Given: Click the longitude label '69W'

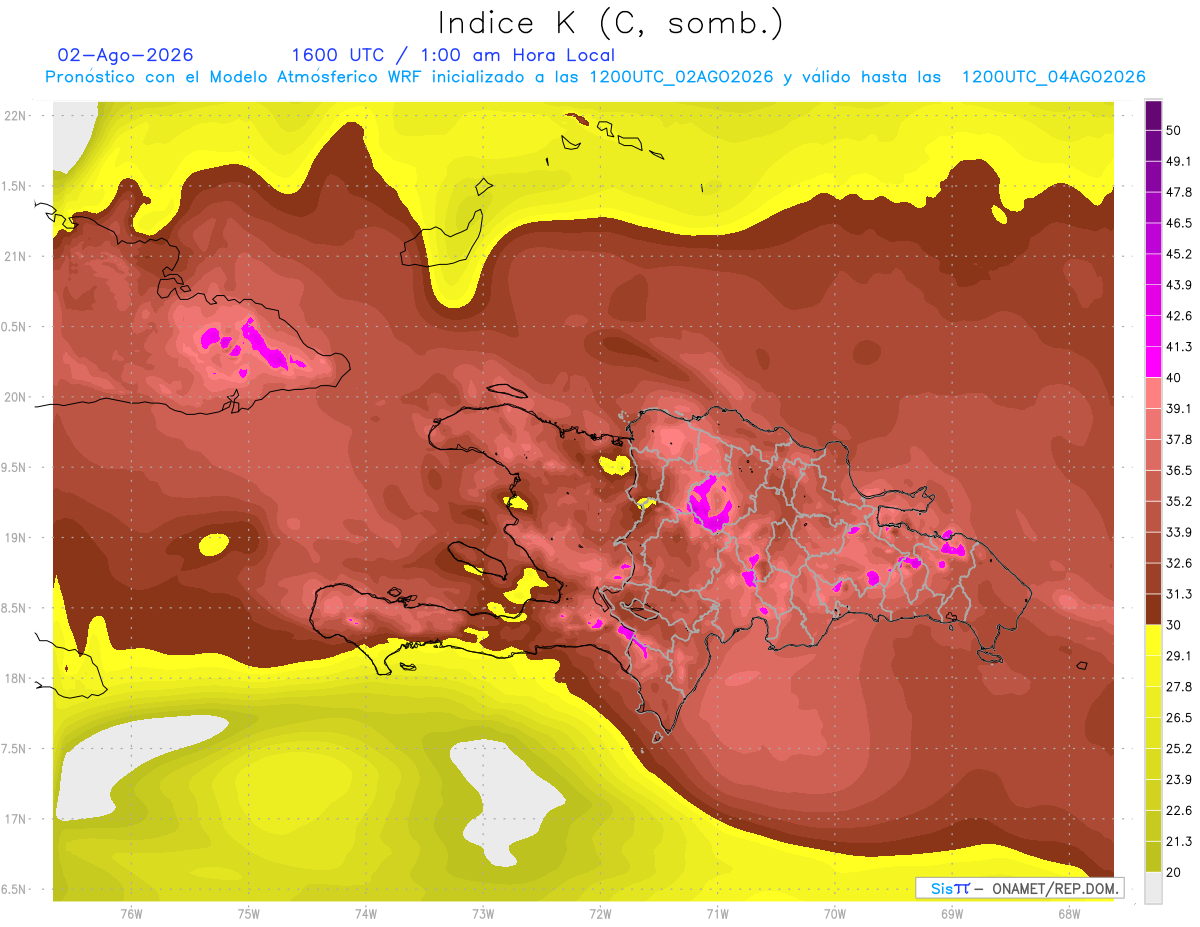Looking at the screenshot, I should 952,914.
